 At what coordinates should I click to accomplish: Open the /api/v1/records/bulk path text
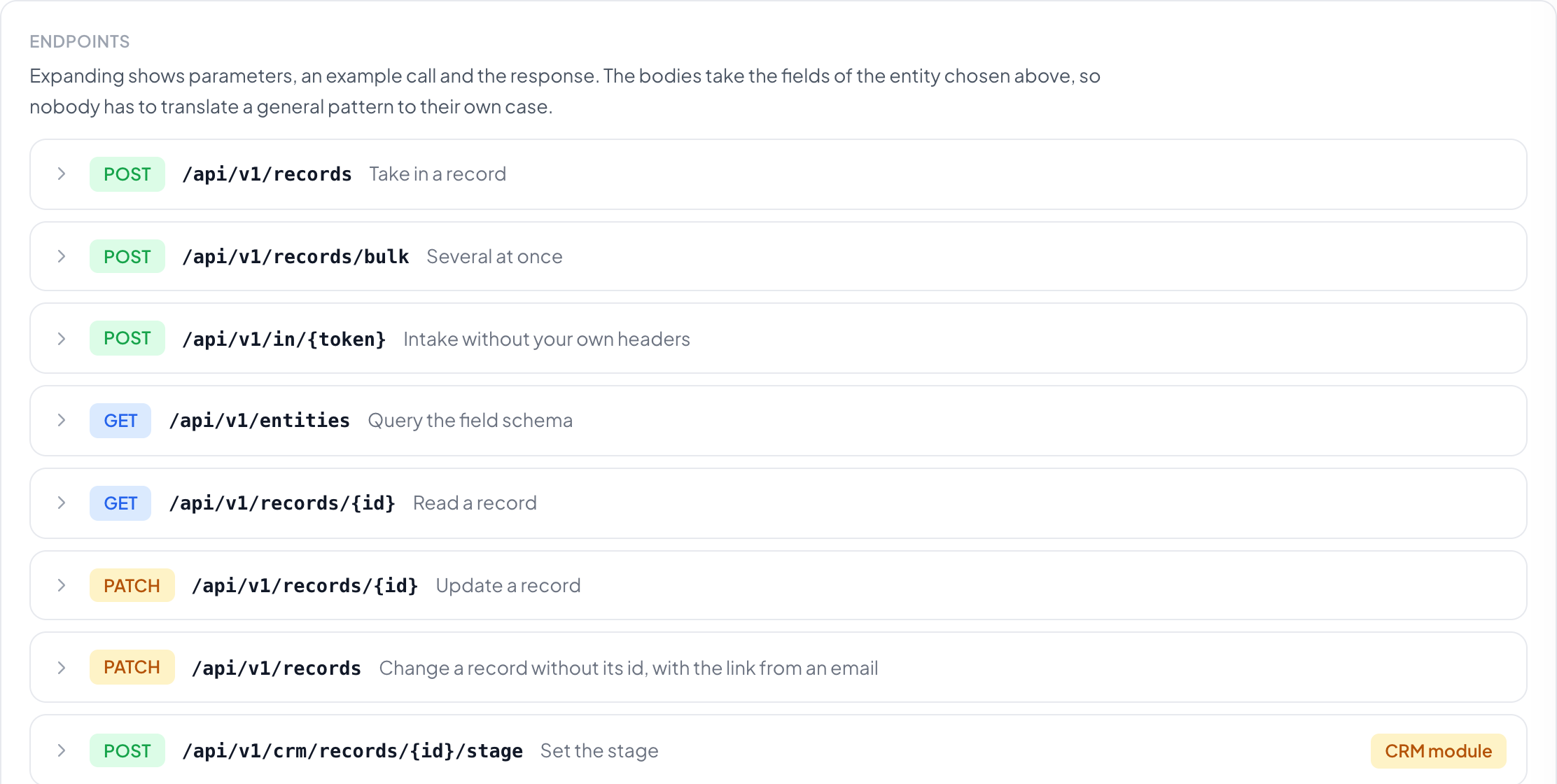(x=295, y=257)
